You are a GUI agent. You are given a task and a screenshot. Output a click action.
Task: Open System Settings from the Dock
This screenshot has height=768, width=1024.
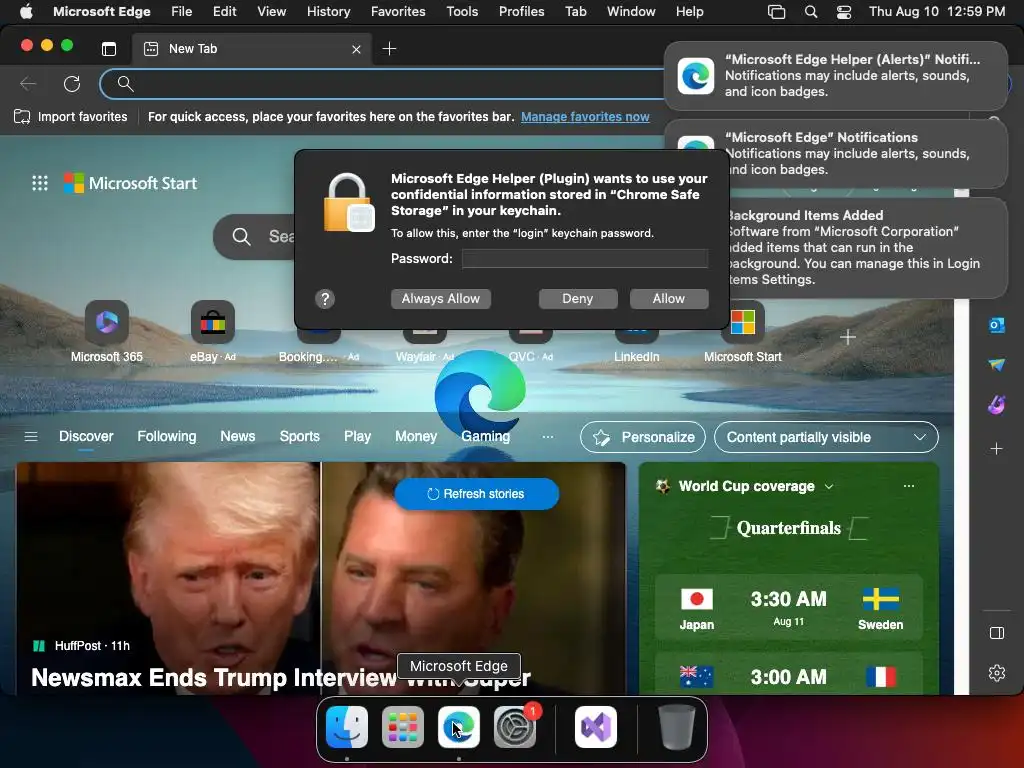pyautogui.click(x=515, y=727)
